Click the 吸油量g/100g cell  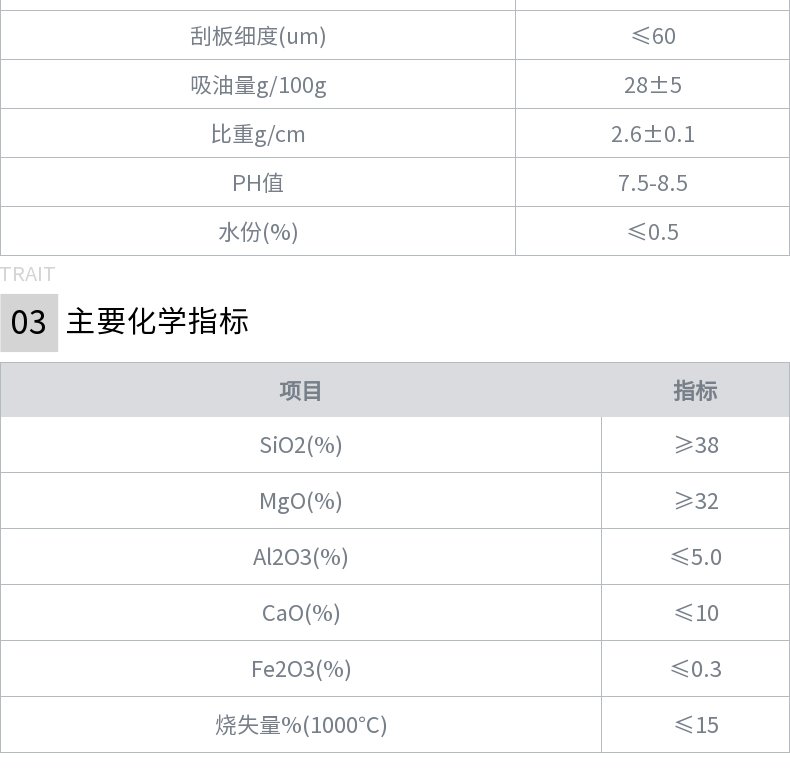pyautogui.click(x=258, y=85)
